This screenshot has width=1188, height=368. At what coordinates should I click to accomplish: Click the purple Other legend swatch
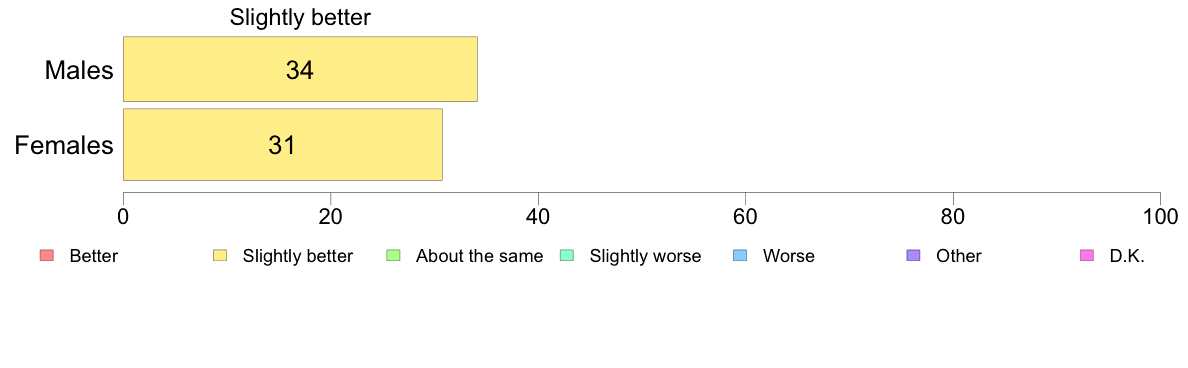tap(913, 256)
